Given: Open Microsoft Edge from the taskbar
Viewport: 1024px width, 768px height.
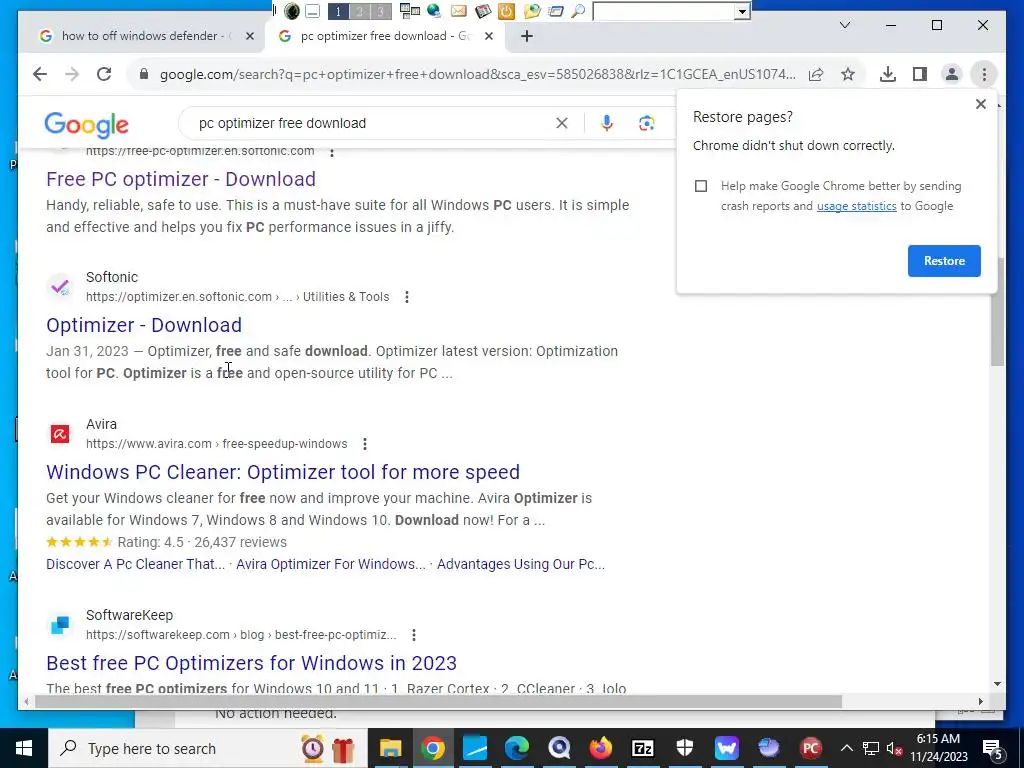Looking at the screenshot, I should (x=517, y=748).
